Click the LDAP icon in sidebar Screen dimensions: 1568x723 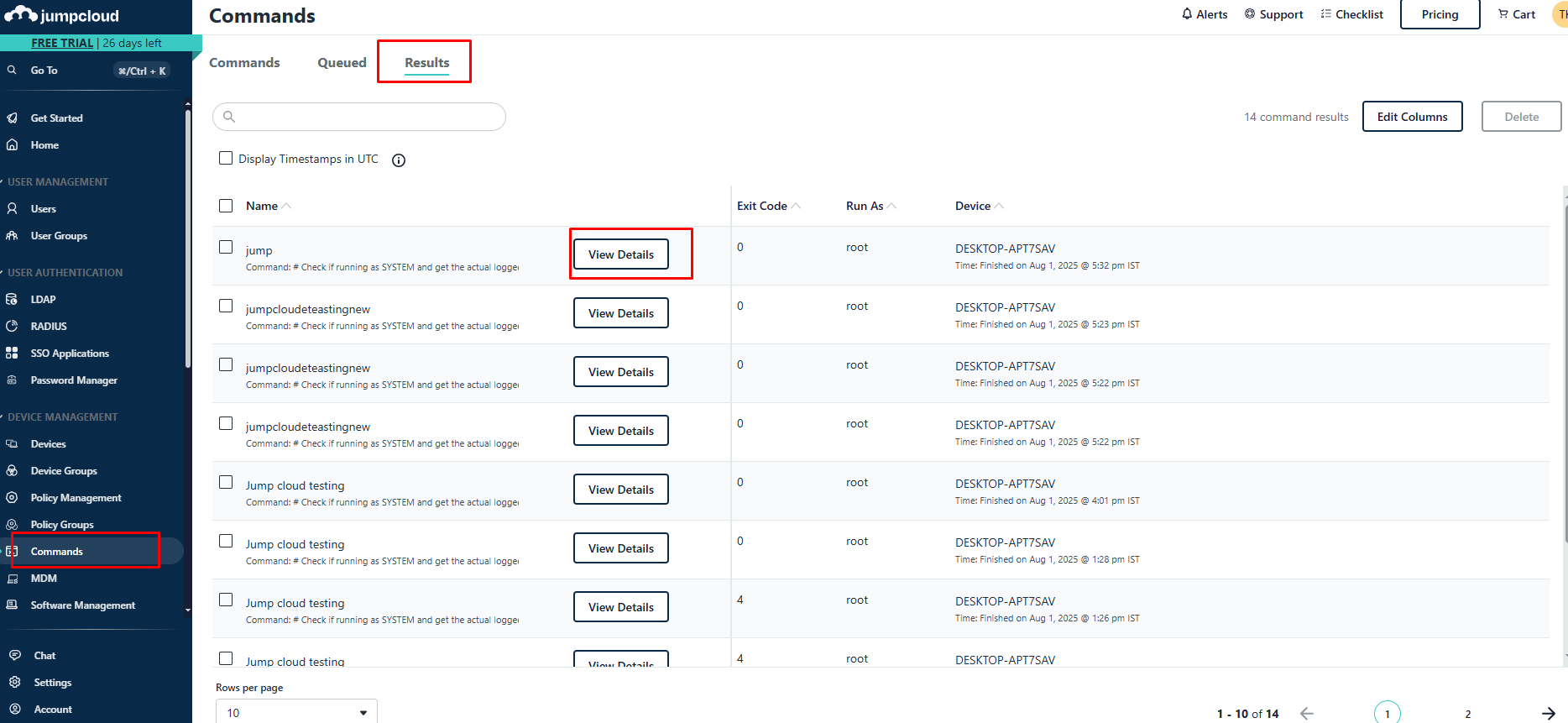(x=12, y=300)
